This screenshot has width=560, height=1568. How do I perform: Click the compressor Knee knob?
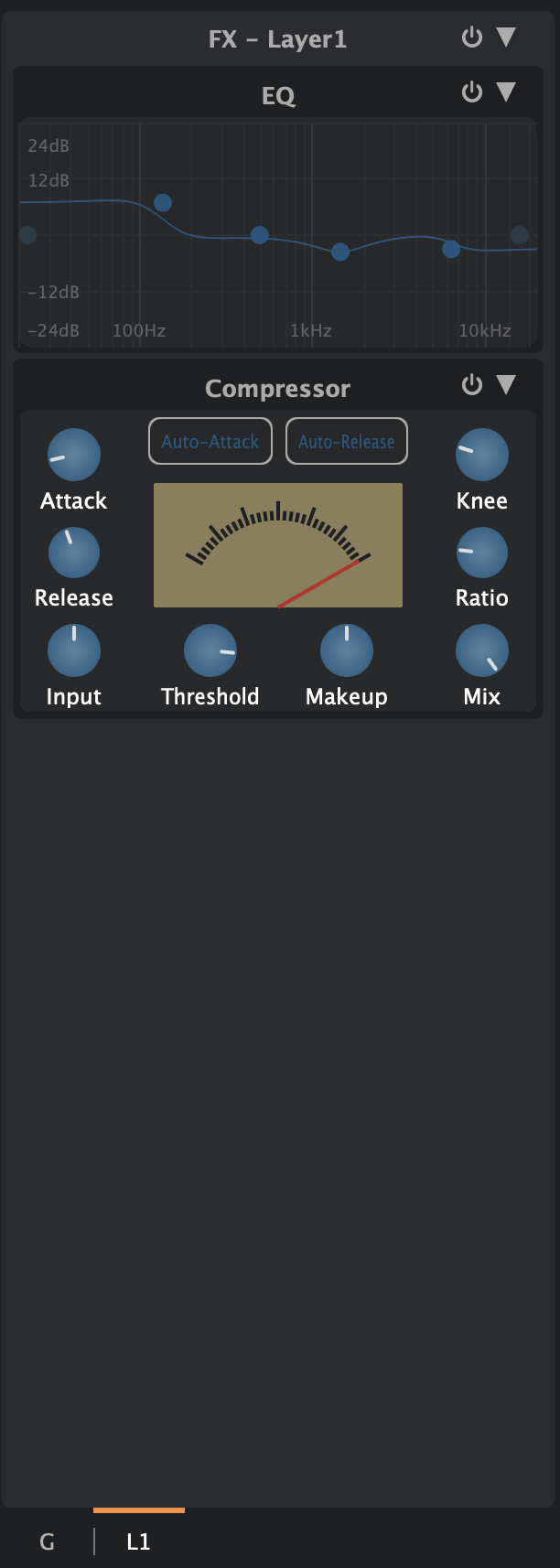click(x=481, y=455)
